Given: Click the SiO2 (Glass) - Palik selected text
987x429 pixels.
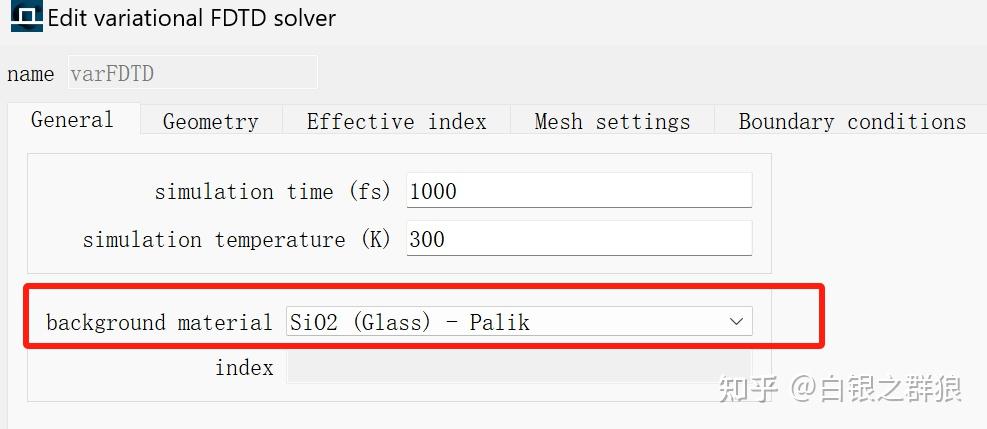Looking at the screenshot, I should tap(409, 322).
